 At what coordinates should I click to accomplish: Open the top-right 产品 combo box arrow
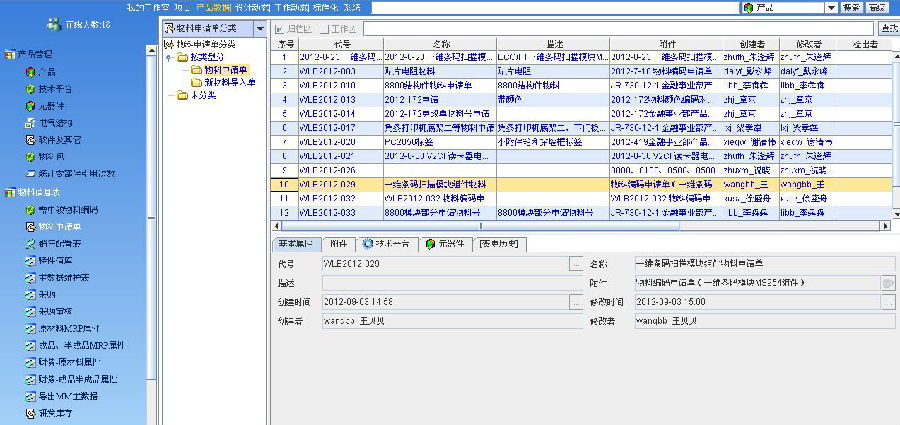(831, 7)
